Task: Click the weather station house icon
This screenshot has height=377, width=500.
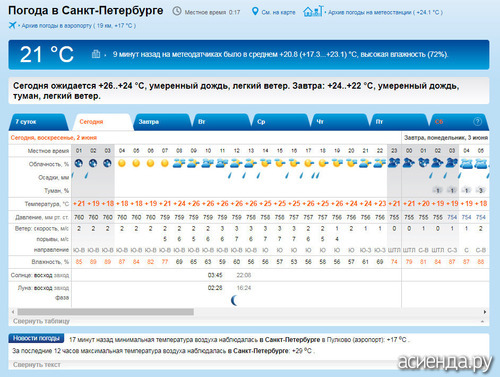Action: [313, 11]
